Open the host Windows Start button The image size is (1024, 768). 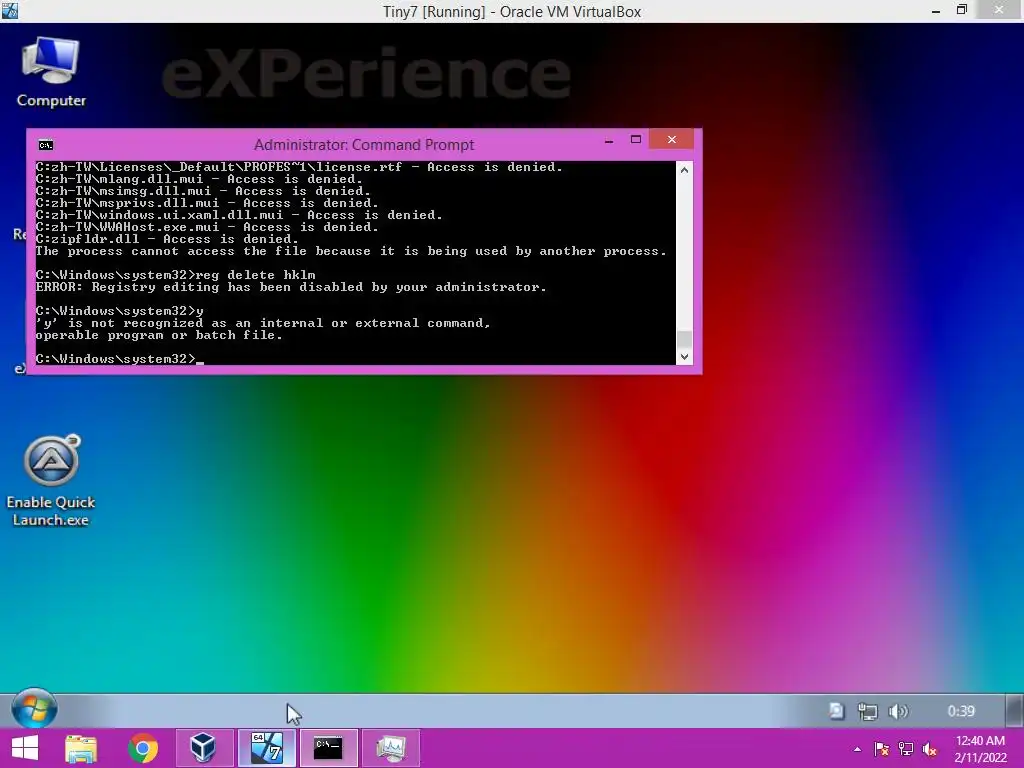click(25, 748)
